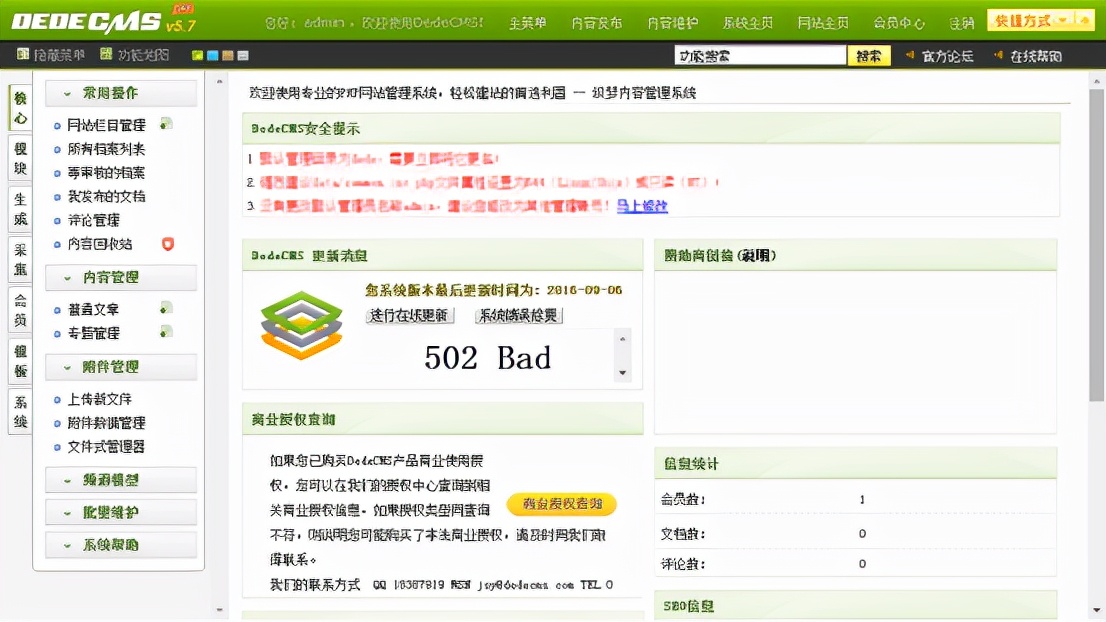Open 上传新文件 in the sidebar
Viewport: 1106px width, 622px height.
coord(100,399)
